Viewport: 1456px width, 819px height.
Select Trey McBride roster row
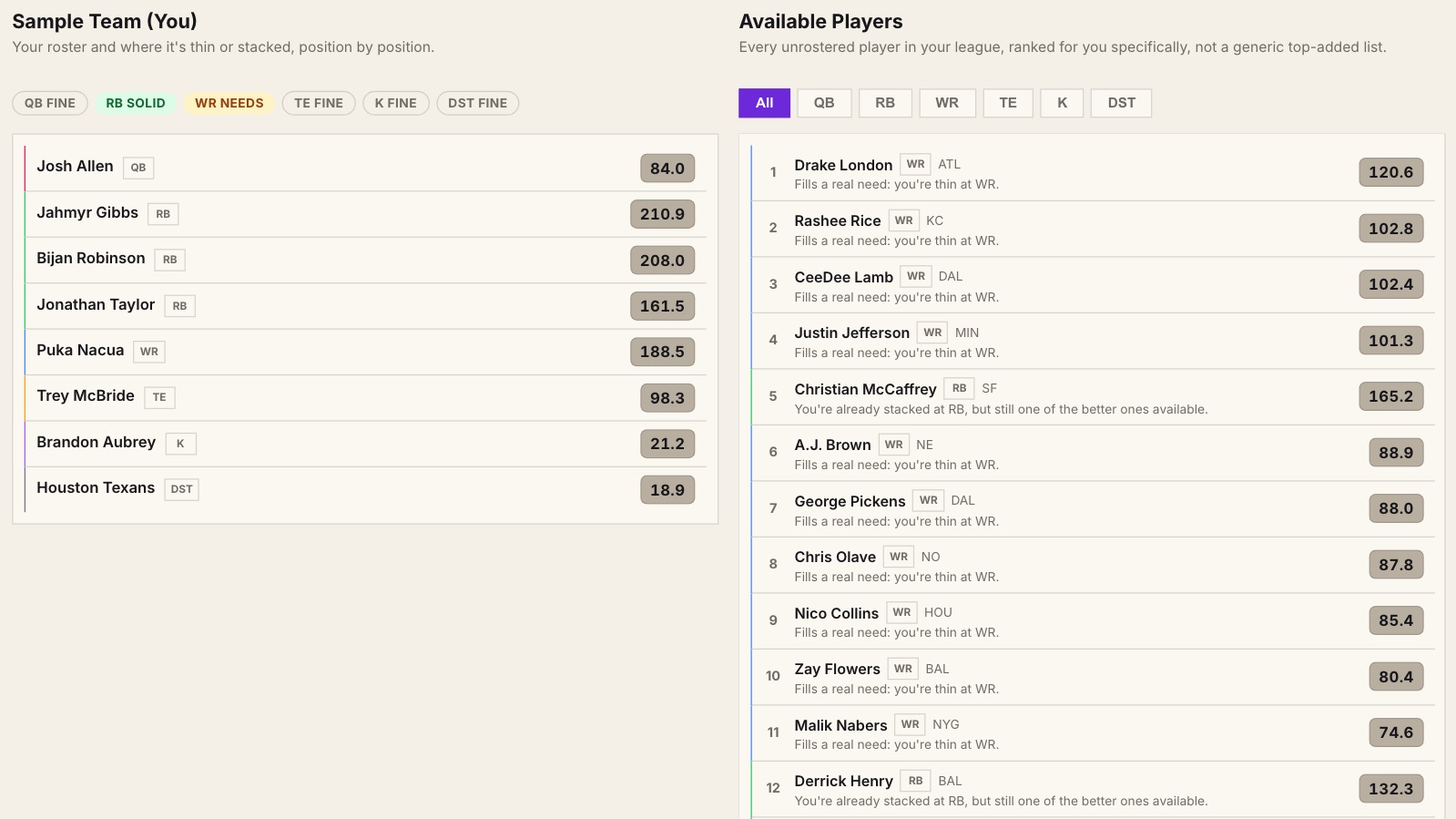coord(365,397)
